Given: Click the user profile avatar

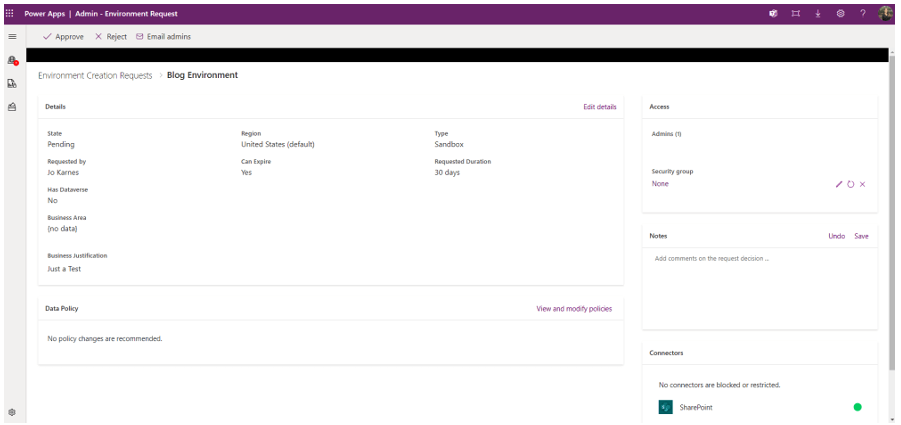Looking at the screenshot, I should click(x=885, y=13).
